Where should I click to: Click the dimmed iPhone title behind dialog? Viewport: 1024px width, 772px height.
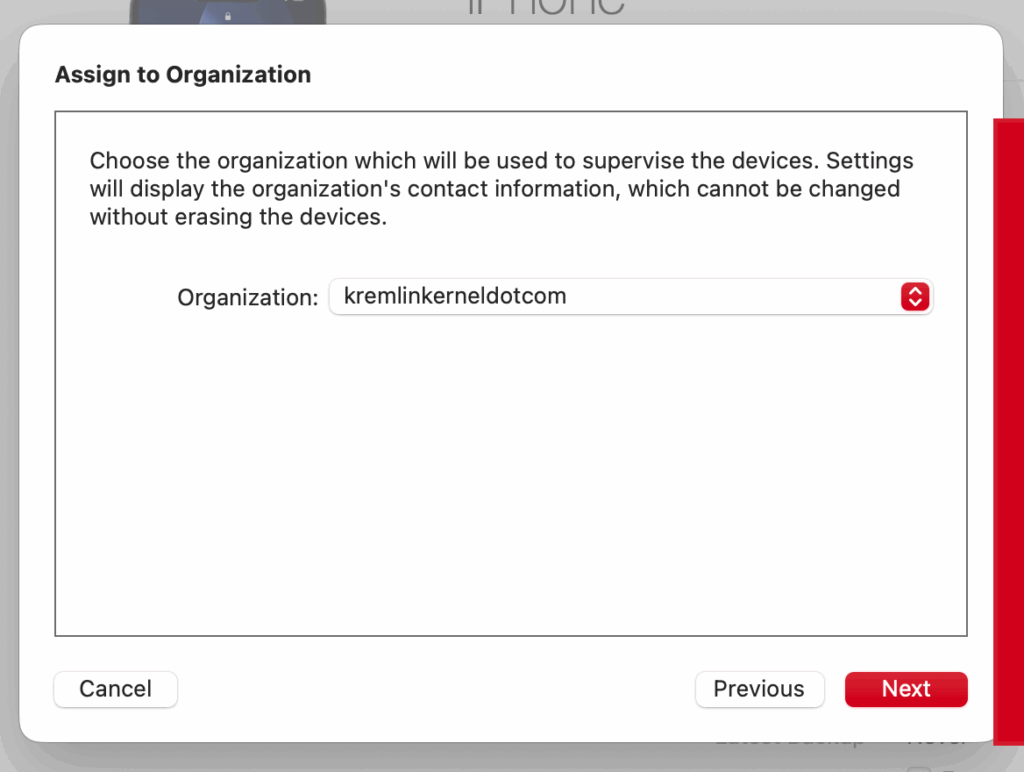546,8
